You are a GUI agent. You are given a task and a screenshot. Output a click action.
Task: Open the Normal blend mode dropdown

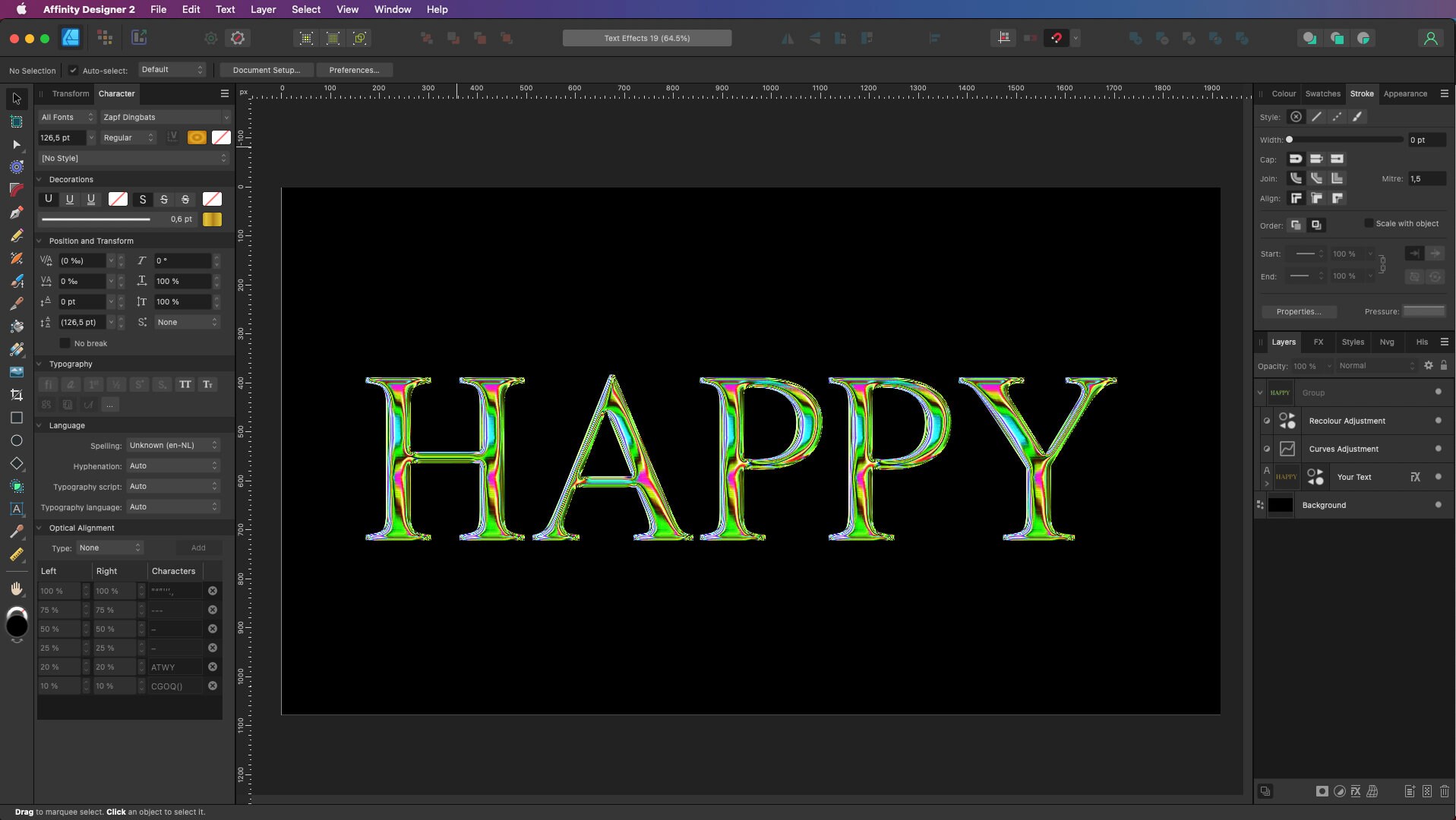click(1376, 366)
